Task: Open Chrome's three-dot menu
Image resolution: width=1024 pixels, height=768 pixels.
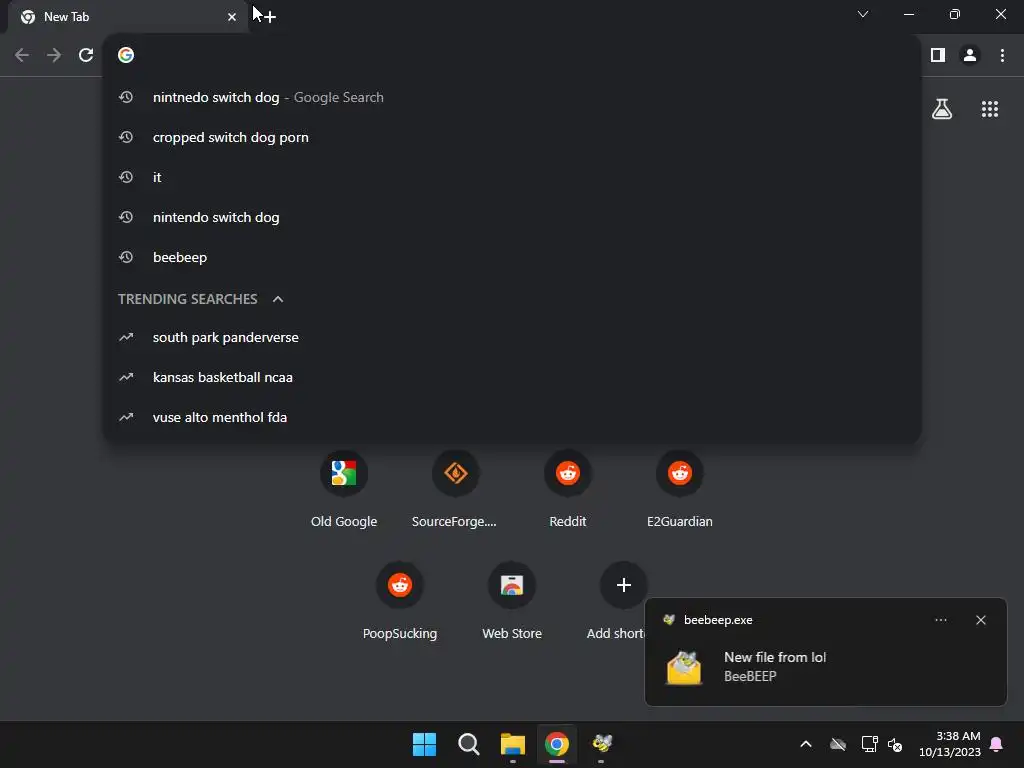Action: [1002, 55]
